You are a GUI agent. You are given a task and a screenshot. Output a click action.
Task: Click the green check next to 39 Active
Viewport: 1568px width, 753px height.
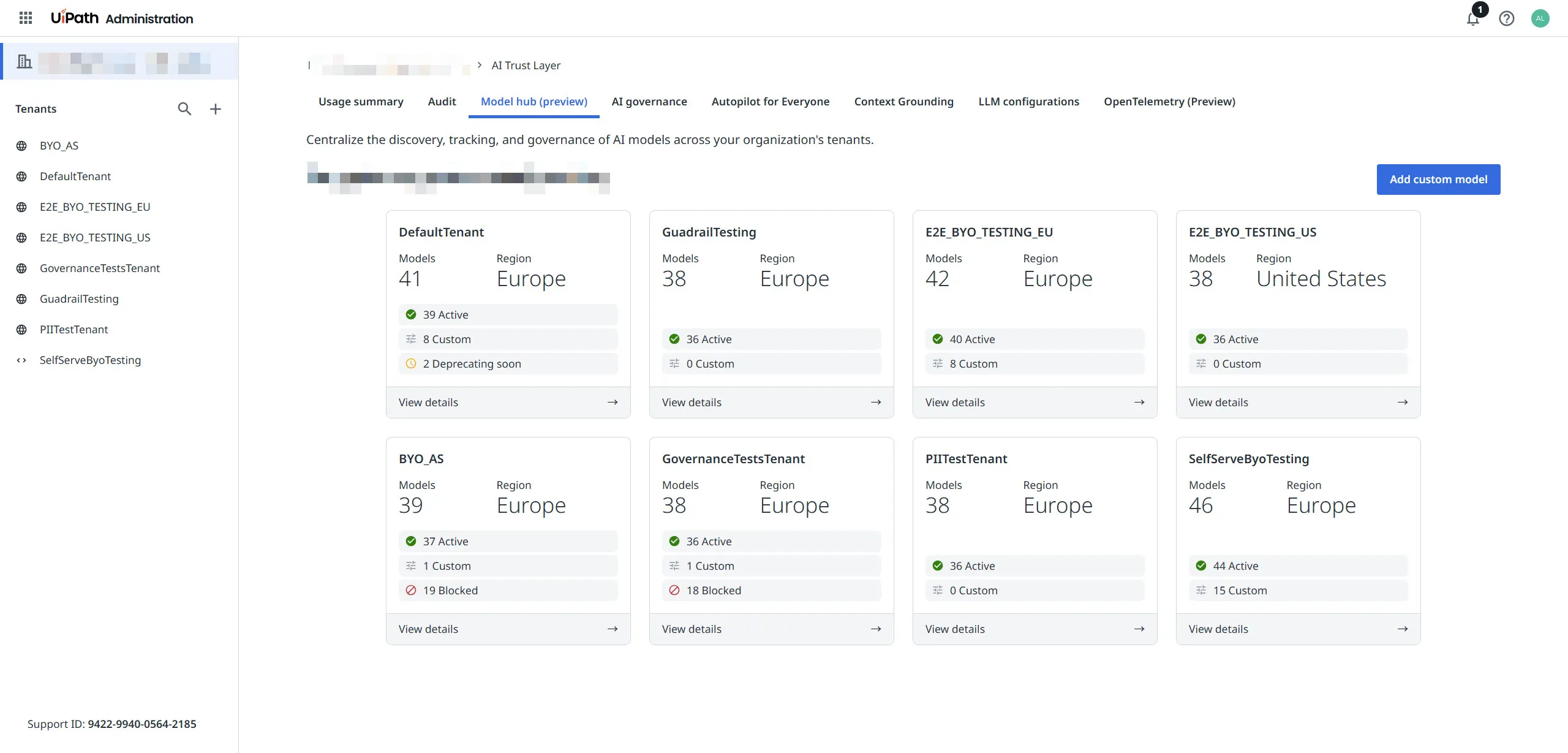[411, 314]
